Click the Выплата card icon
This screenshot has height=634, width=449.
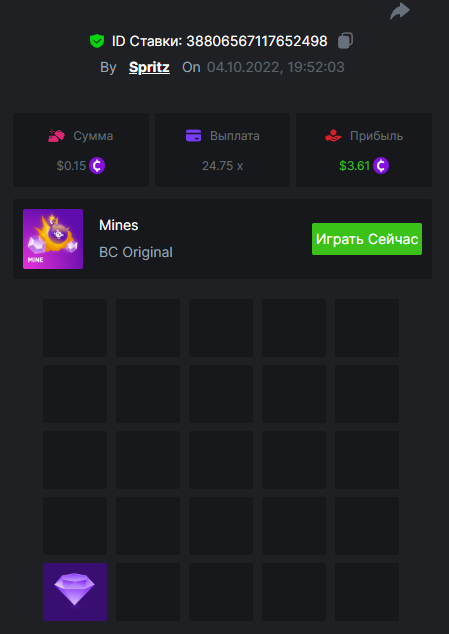[193, 136]
